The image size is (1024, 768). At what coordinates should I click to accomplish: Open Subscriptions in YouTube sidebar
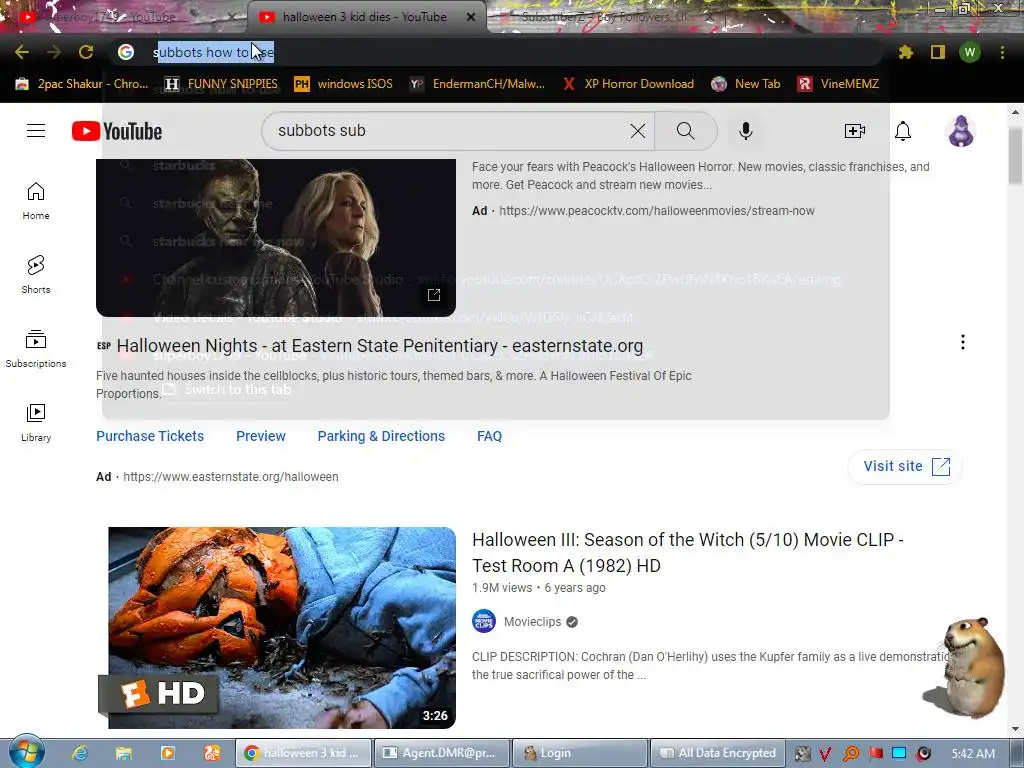36,349
